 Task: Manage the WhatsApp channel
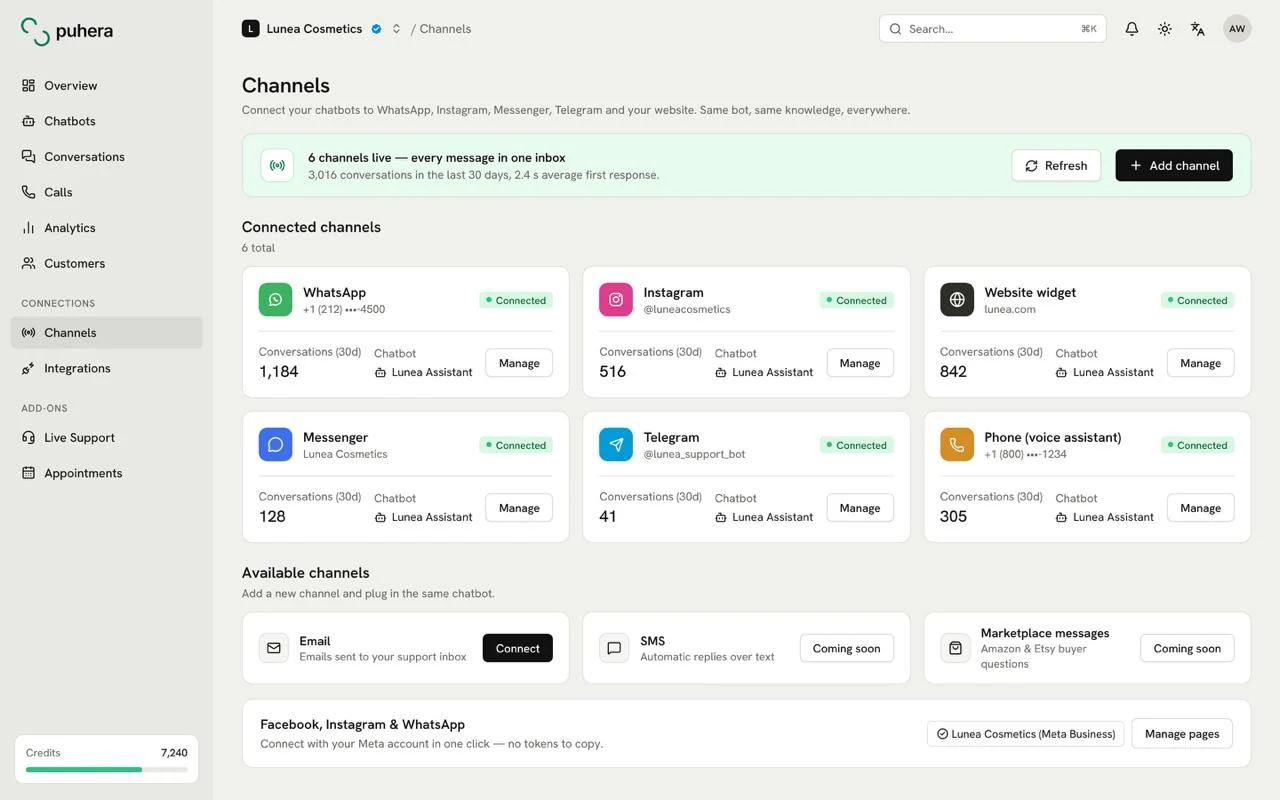tap(519, 363)
